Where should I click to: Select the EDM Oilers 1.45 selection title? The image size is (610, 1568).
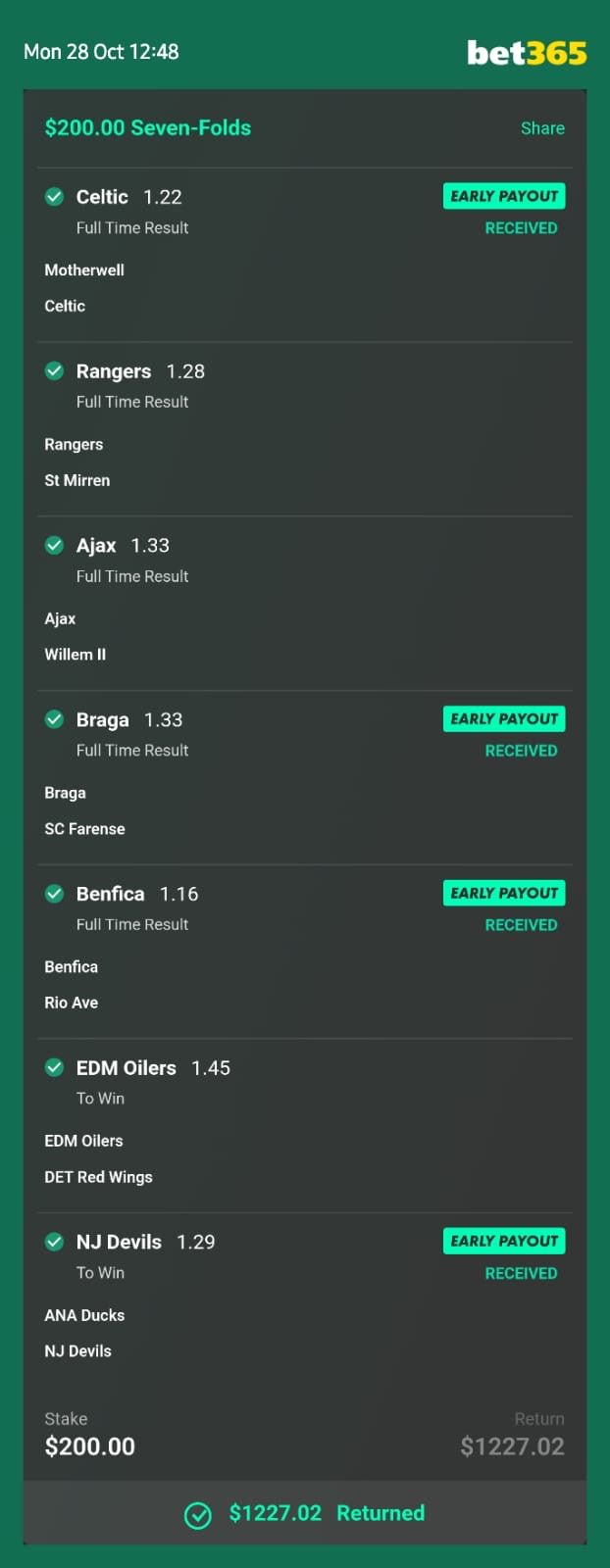153,1068
